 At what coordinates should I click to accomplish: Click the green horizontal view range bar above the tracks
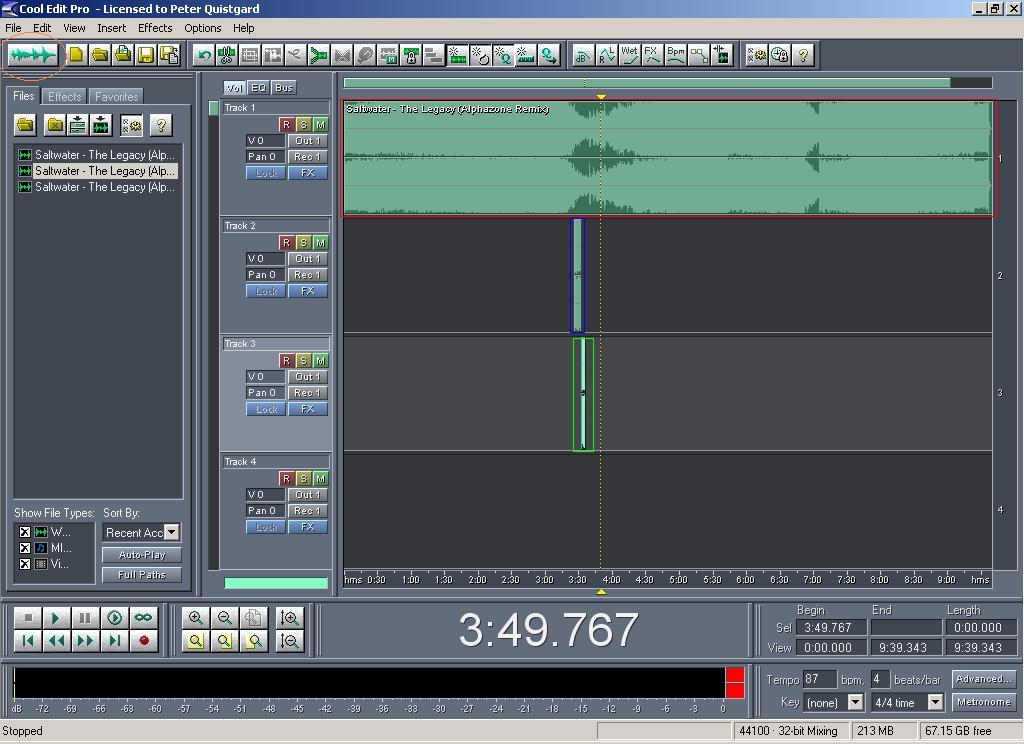(647, 83)
